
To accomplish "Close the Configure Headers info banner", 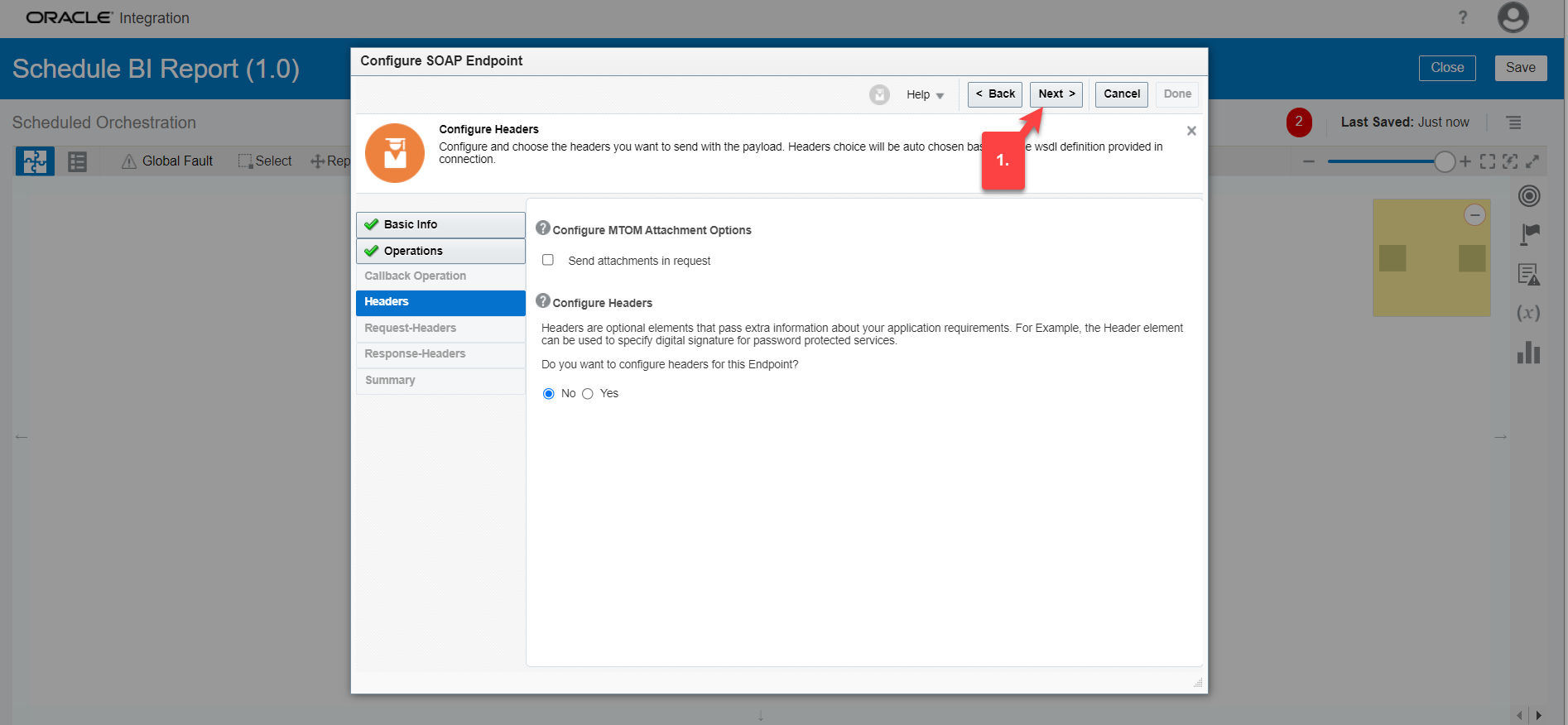I will point(1191,131).
